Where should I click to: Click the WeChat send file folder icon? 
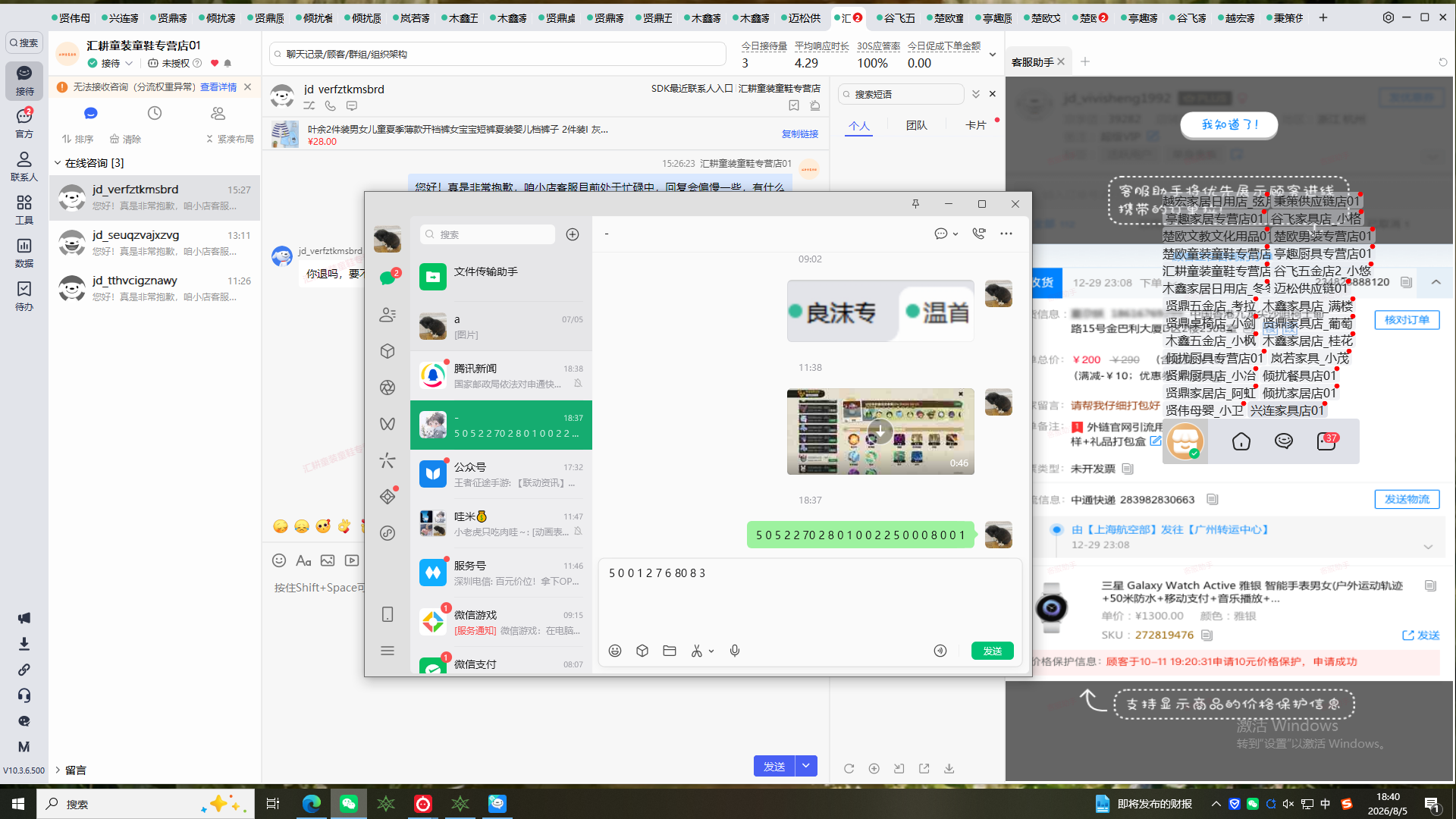point(670,651)
